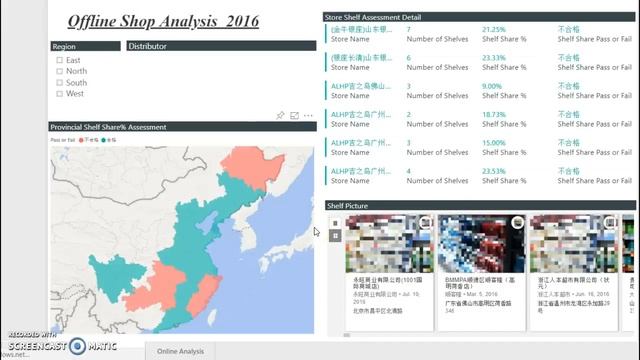The height and width of the screenshot is (360, 640).
Task: Click the Mar. 5, 2016 date on the BMMPA card
Action: (482, 294)
